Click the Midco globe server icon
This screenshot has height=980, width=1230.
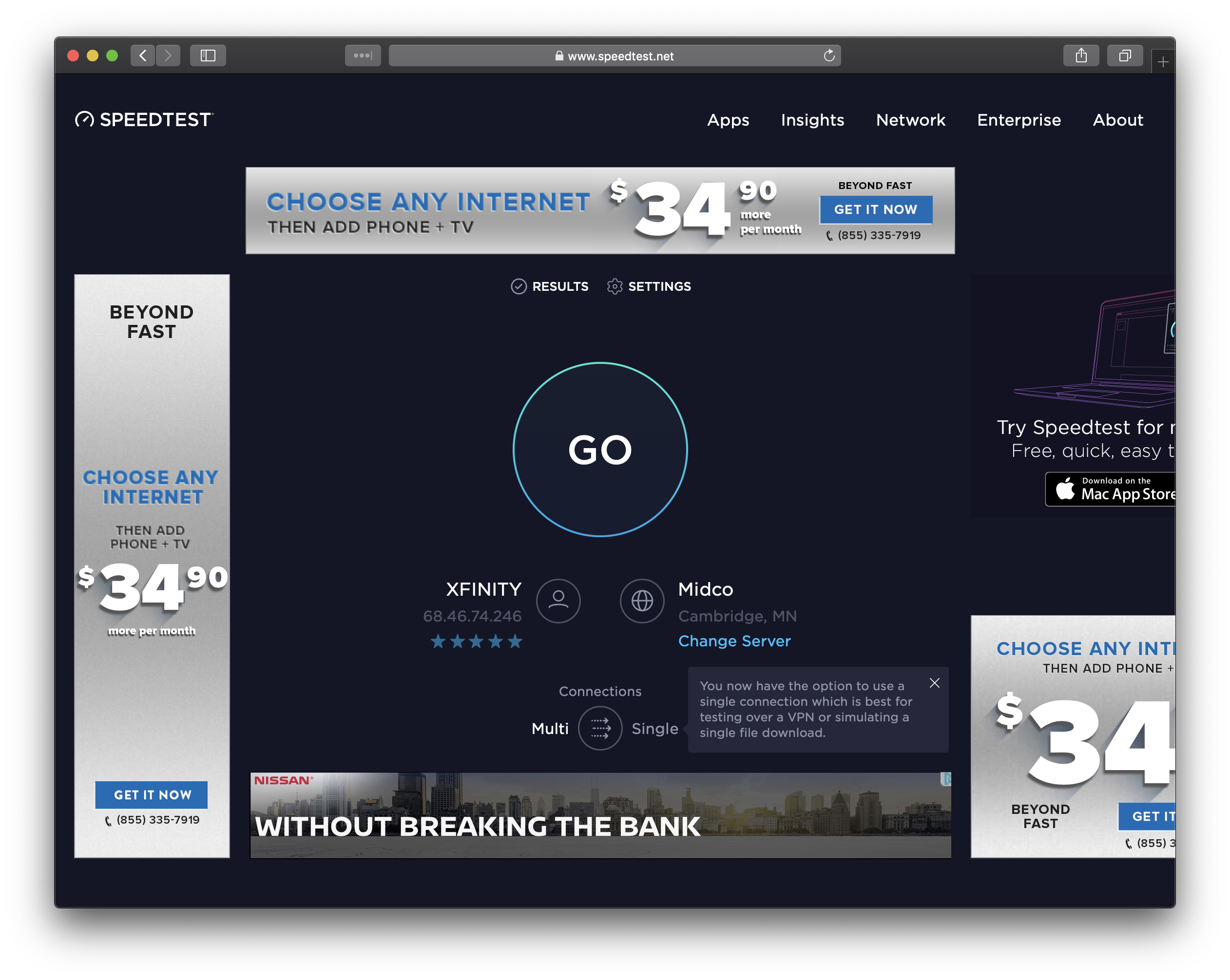pos(641,600)
